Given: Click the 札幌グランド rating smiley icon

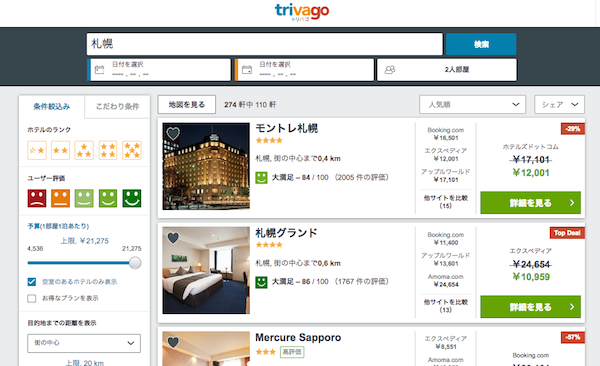Looking at the screenshot, I should 261,282.
